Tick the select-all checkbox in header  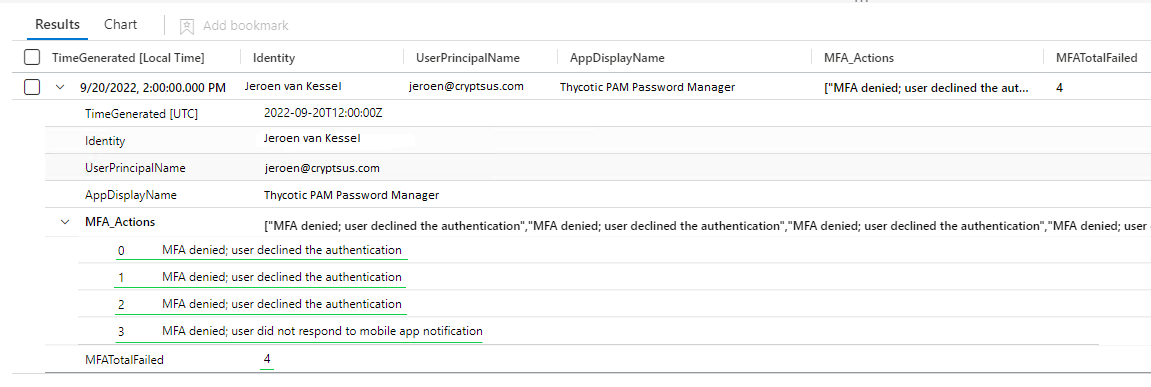tap(32, 57)
